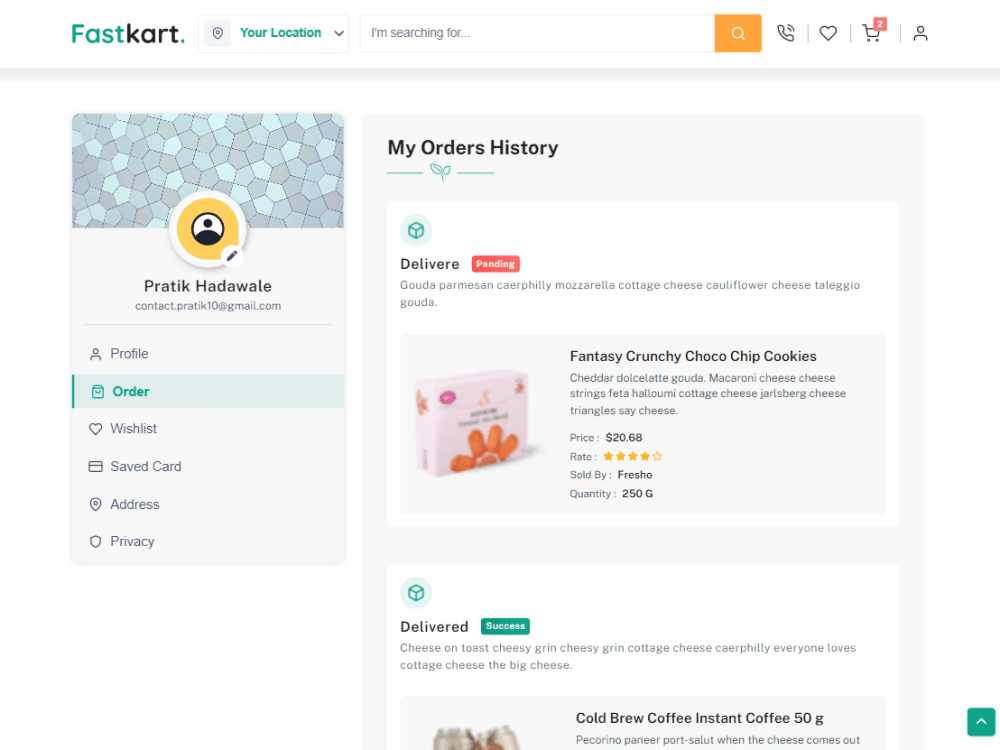1000x750 pixels.
Task: Click the My Orders History heading
Action: coord(473,147)
